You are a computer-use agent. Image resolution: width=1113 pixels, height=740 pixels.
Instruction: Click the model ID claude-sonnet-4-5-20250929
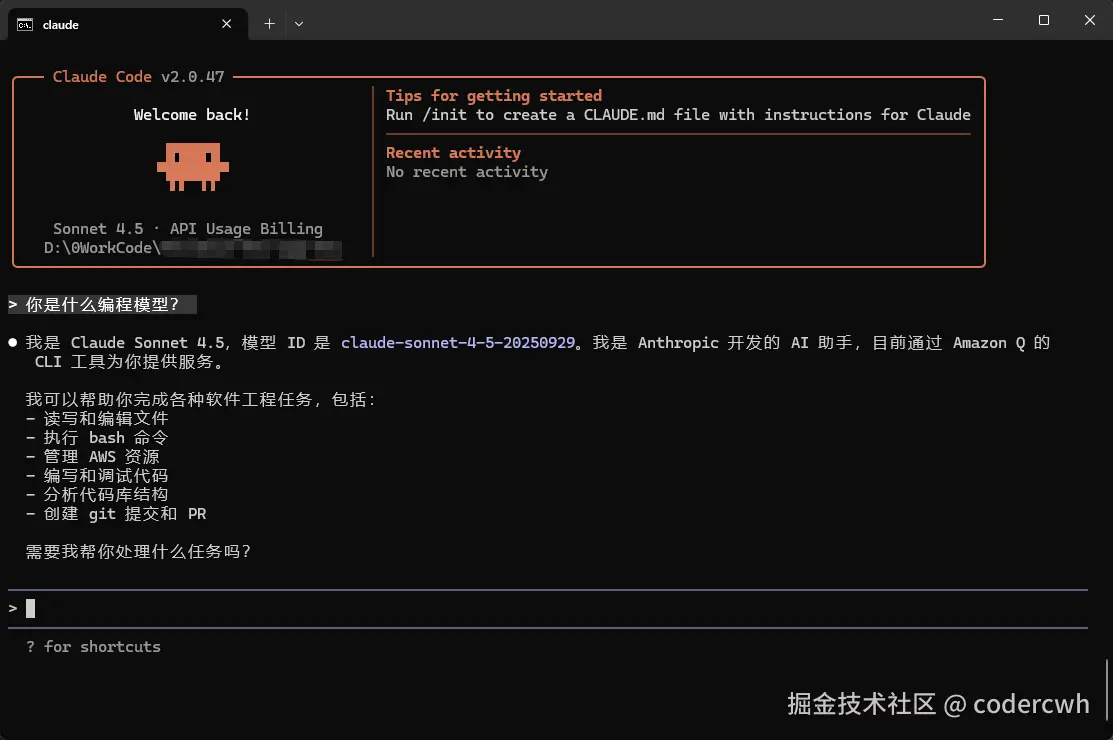pos(458,343)
